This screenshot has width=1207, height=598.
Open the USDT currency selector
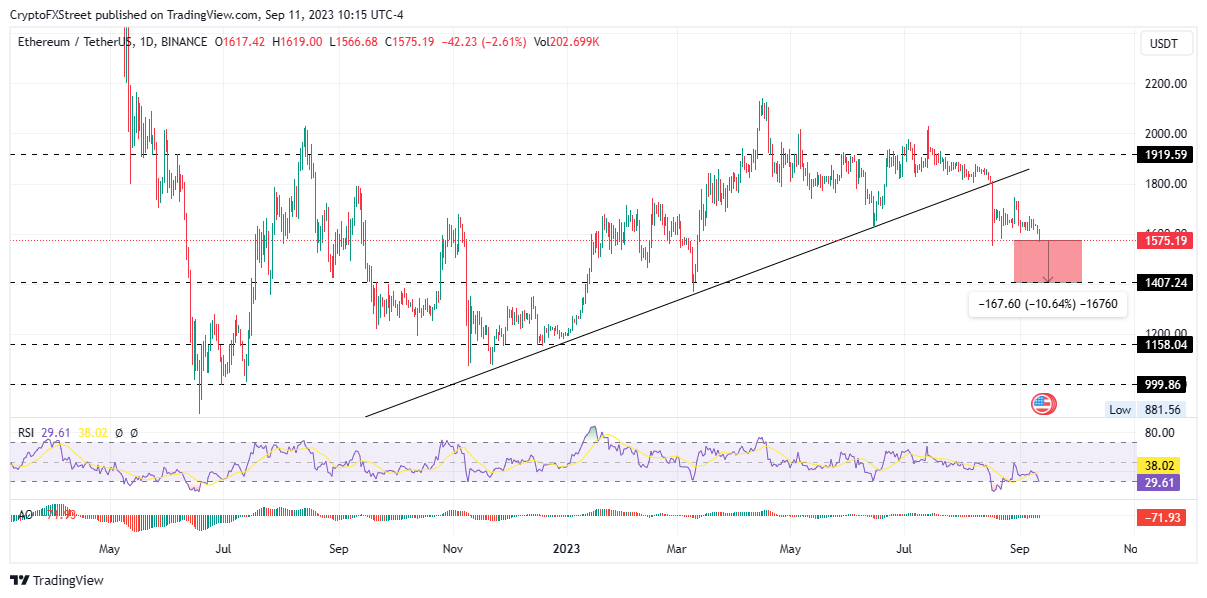(1165, 43)
